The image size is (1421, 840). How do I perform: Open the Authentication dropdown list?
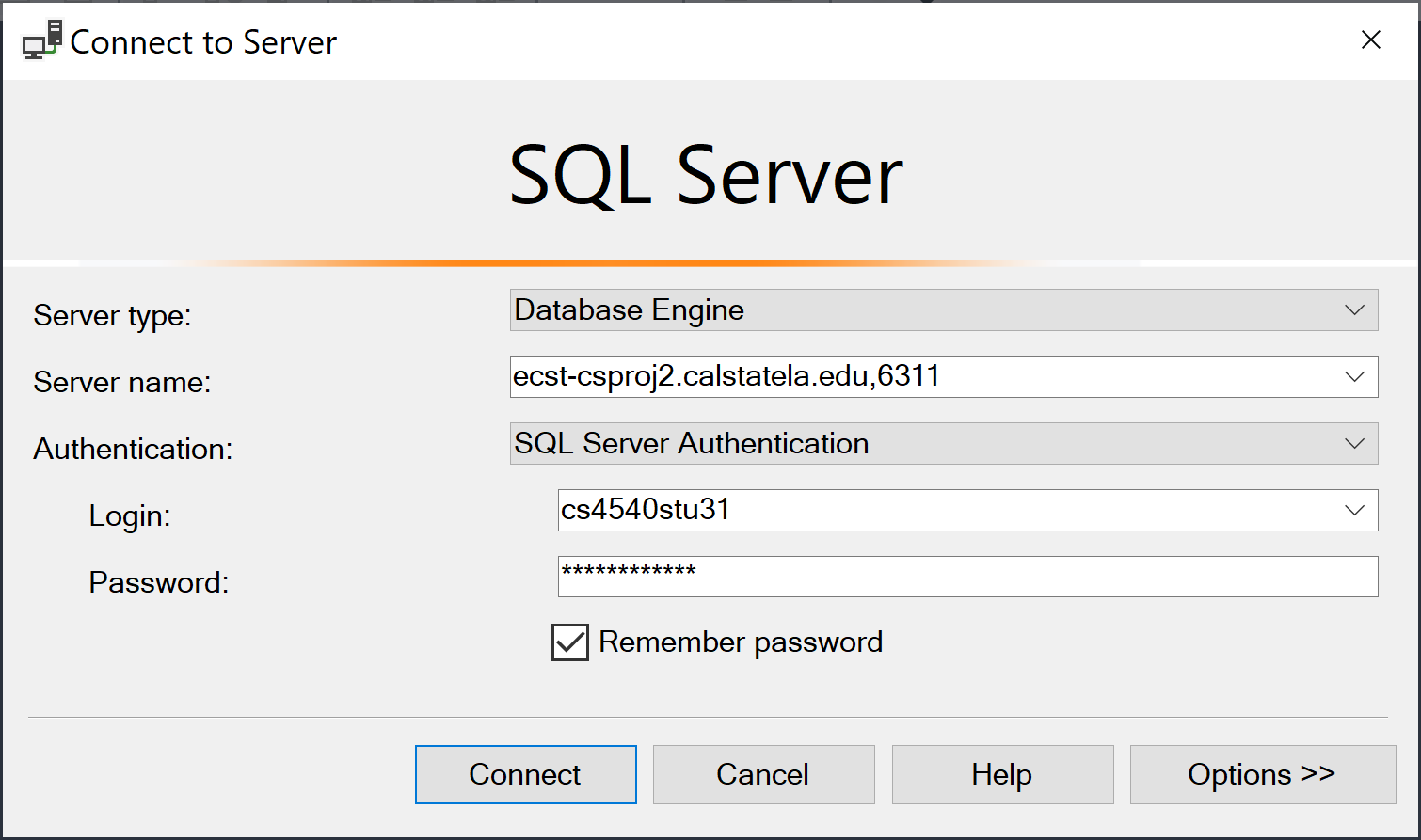[943, 444]
